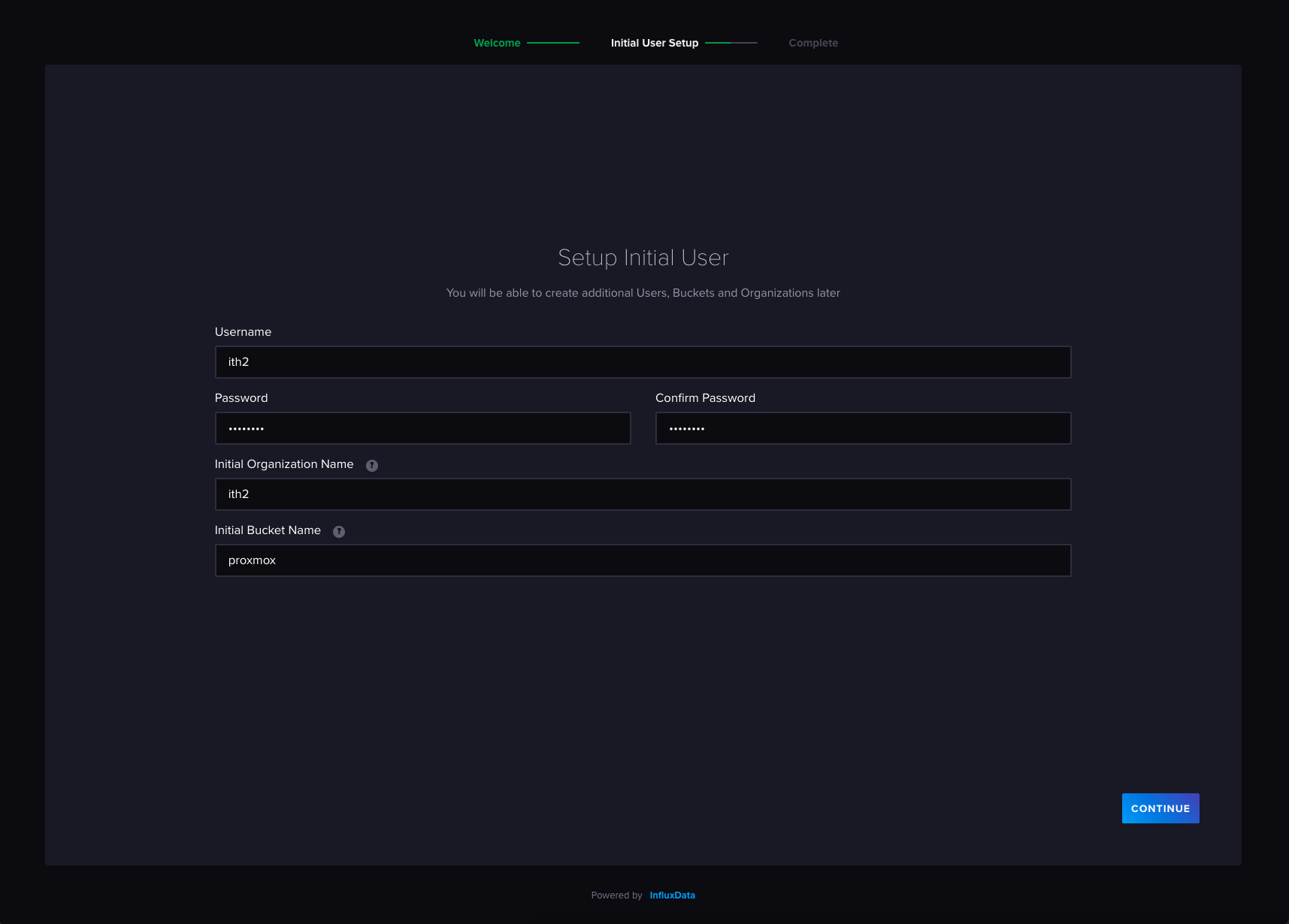Click the Setup Initial User heading

[x=643, y=258]
